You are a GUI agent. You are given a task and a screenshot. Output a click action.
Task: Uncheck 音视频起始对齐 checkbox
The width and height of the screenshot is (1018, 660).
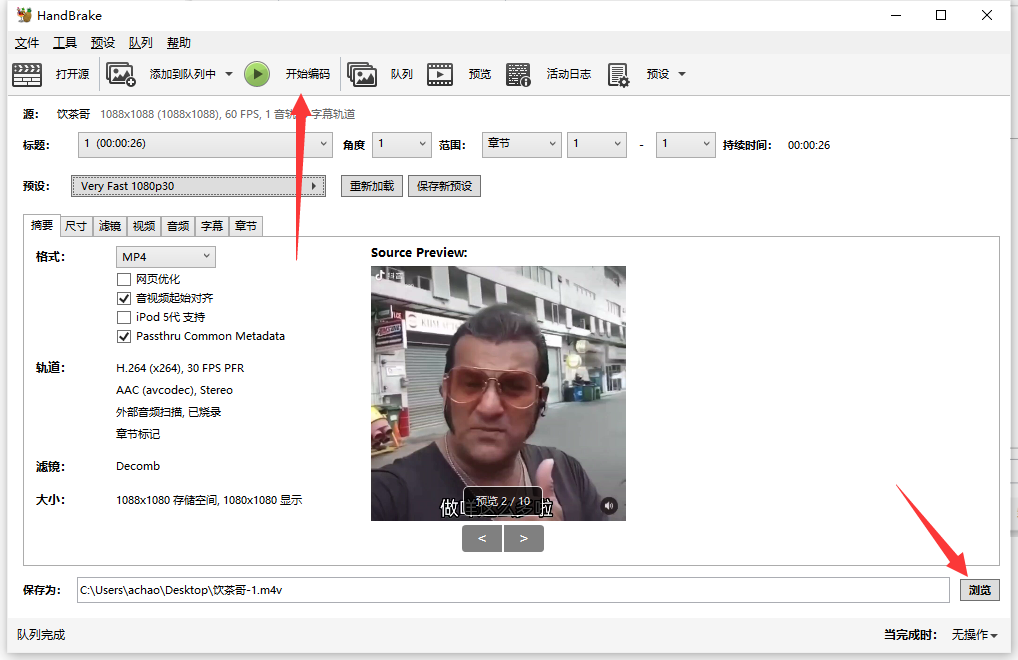tap(124, 298)
